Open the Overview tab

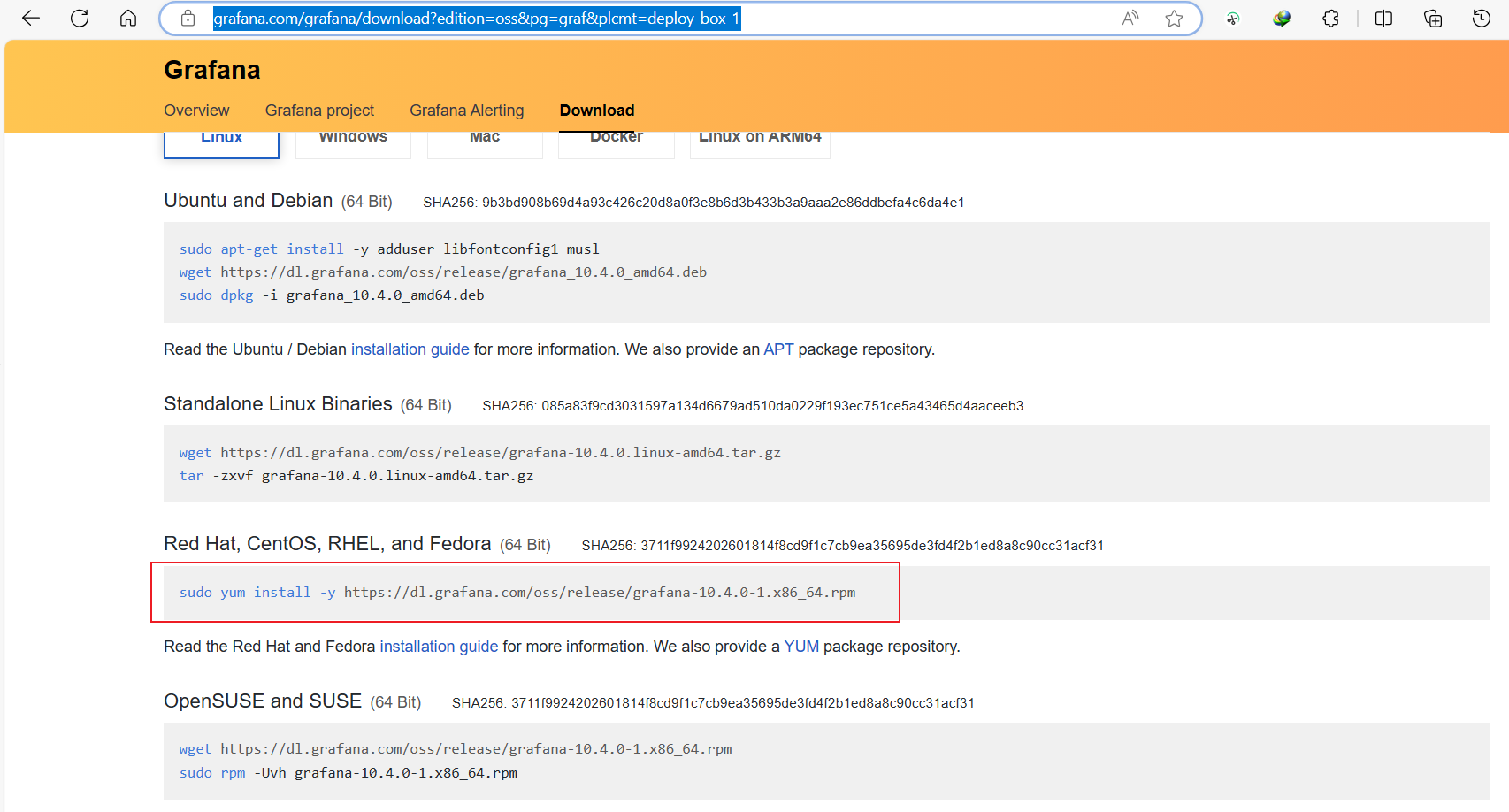click(x=196, y=111)
